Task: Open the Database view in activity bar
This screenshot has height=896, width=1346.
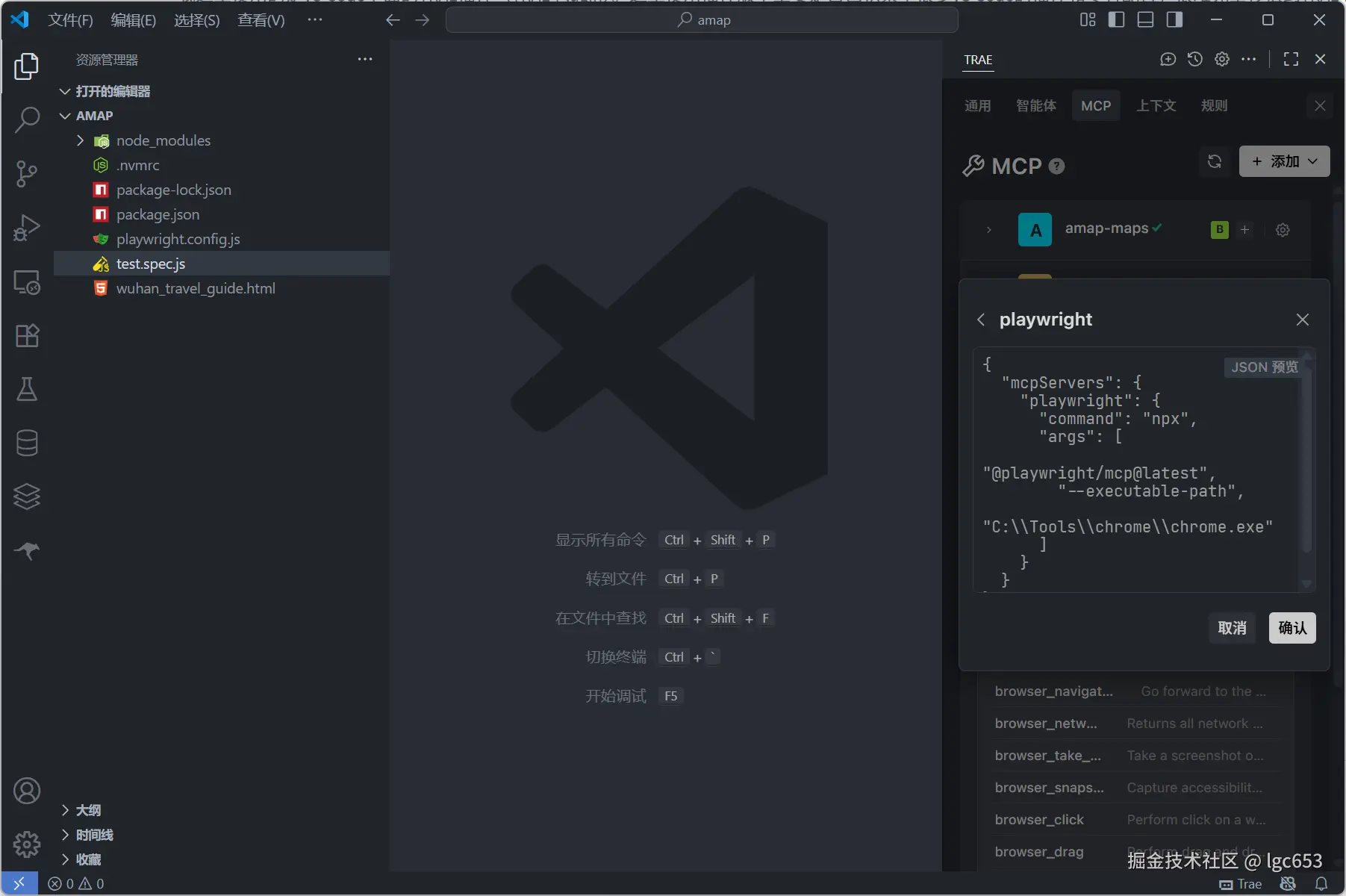Action: pyautogui.click(x=27, y=443)
